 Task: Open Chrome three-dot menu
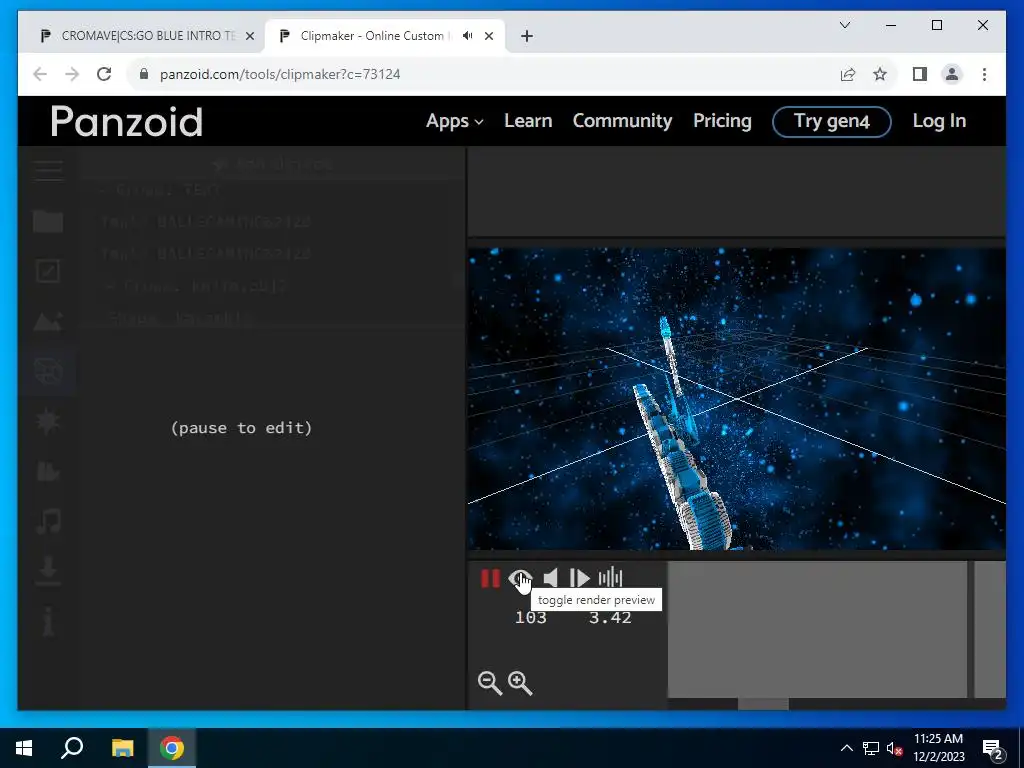[984, 74]
